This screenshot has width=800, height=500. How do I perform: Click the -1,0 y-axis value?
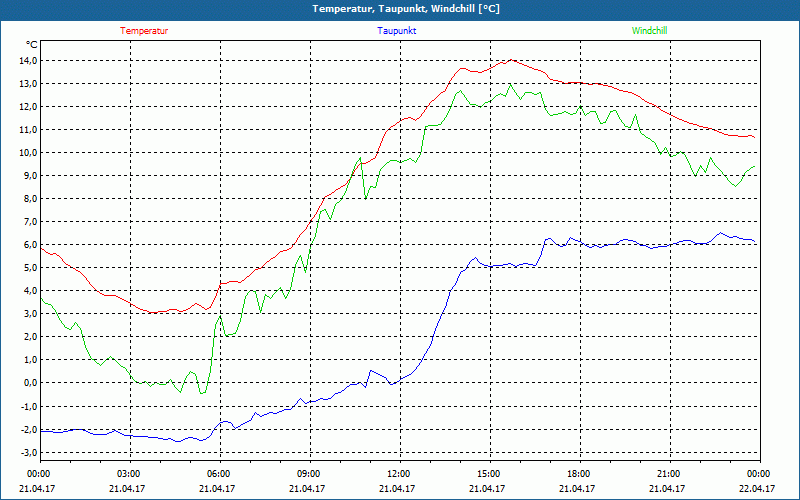pos(29,406)
